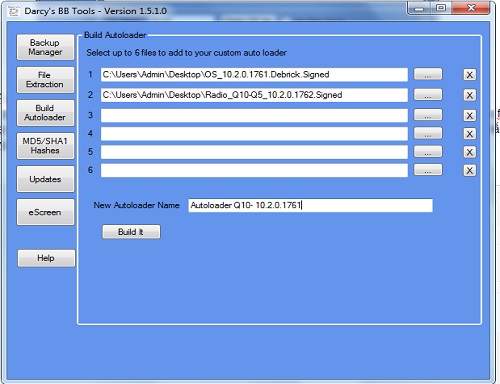Browse for file in row 6
Viewport: 500px width, 384px height.
tap(428, 170)
